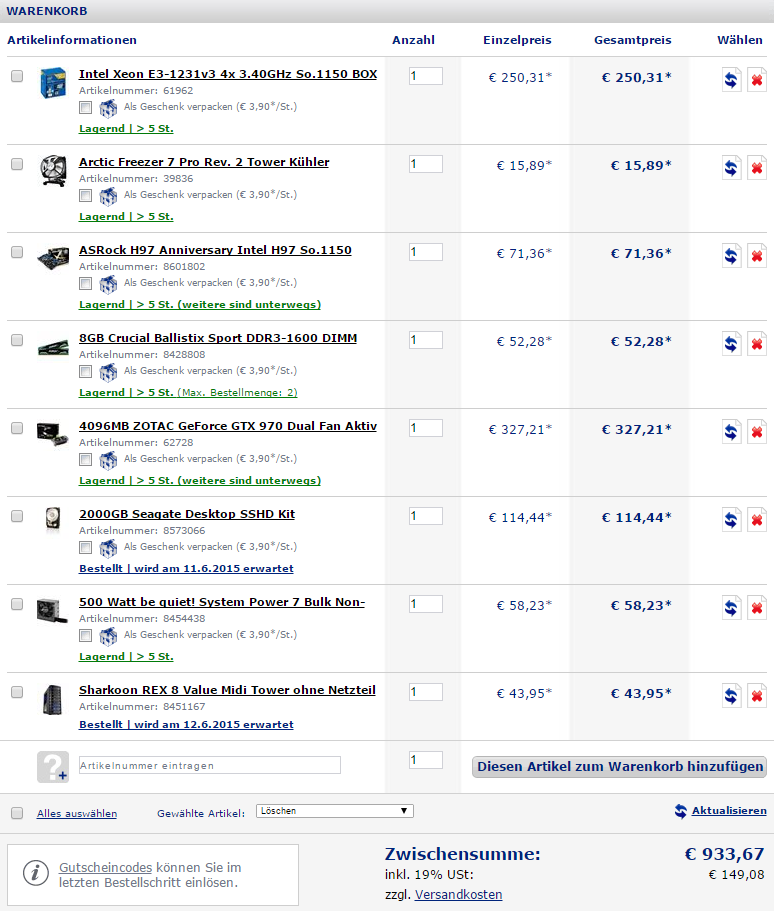This screenshot has width=774, height=911.
Task: Open the Versandkosten link
Action: click(x=458, y=895)
